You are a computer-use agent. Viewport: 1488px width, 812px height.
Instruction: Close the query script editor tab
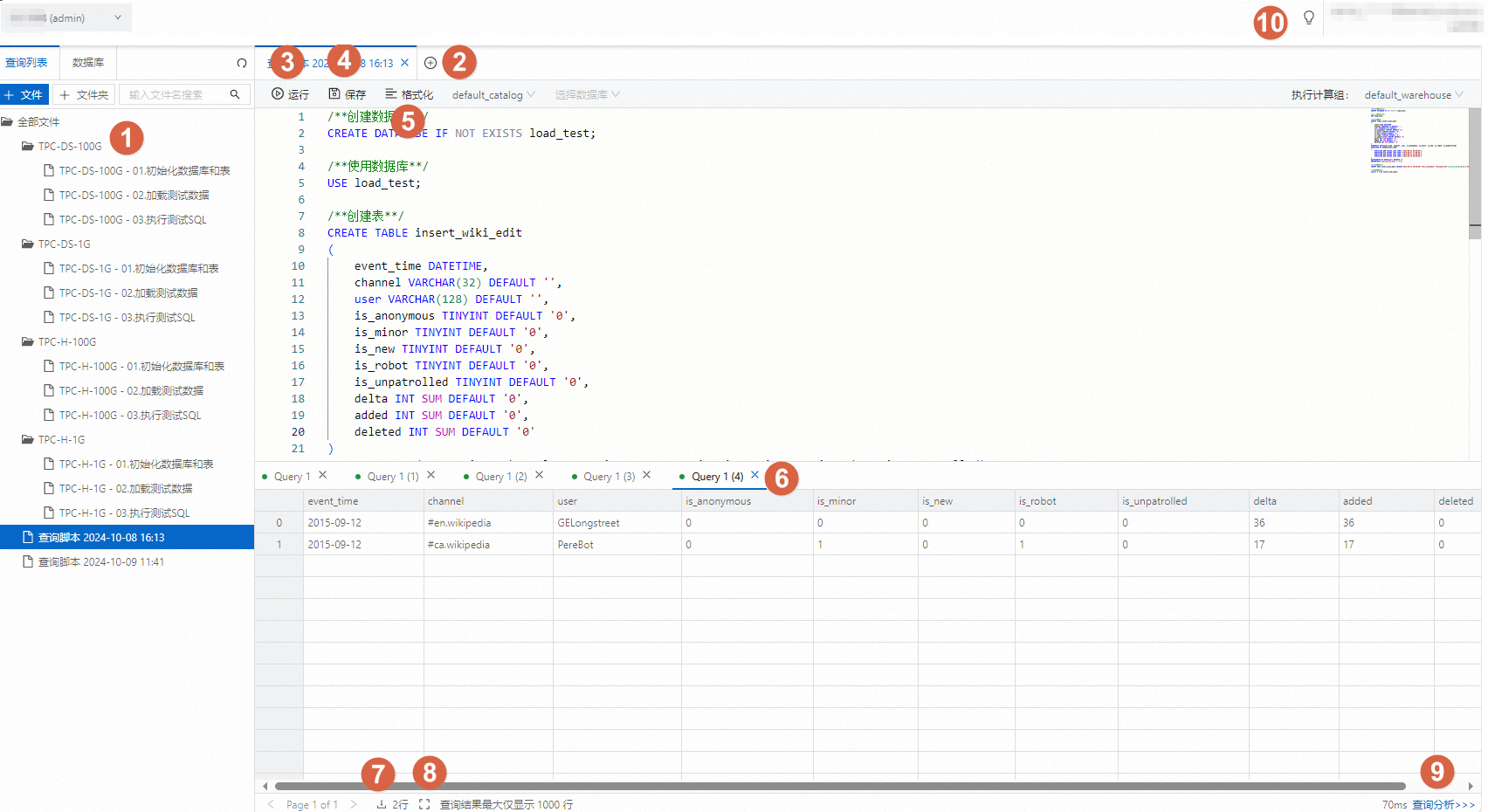coord(404,63)
